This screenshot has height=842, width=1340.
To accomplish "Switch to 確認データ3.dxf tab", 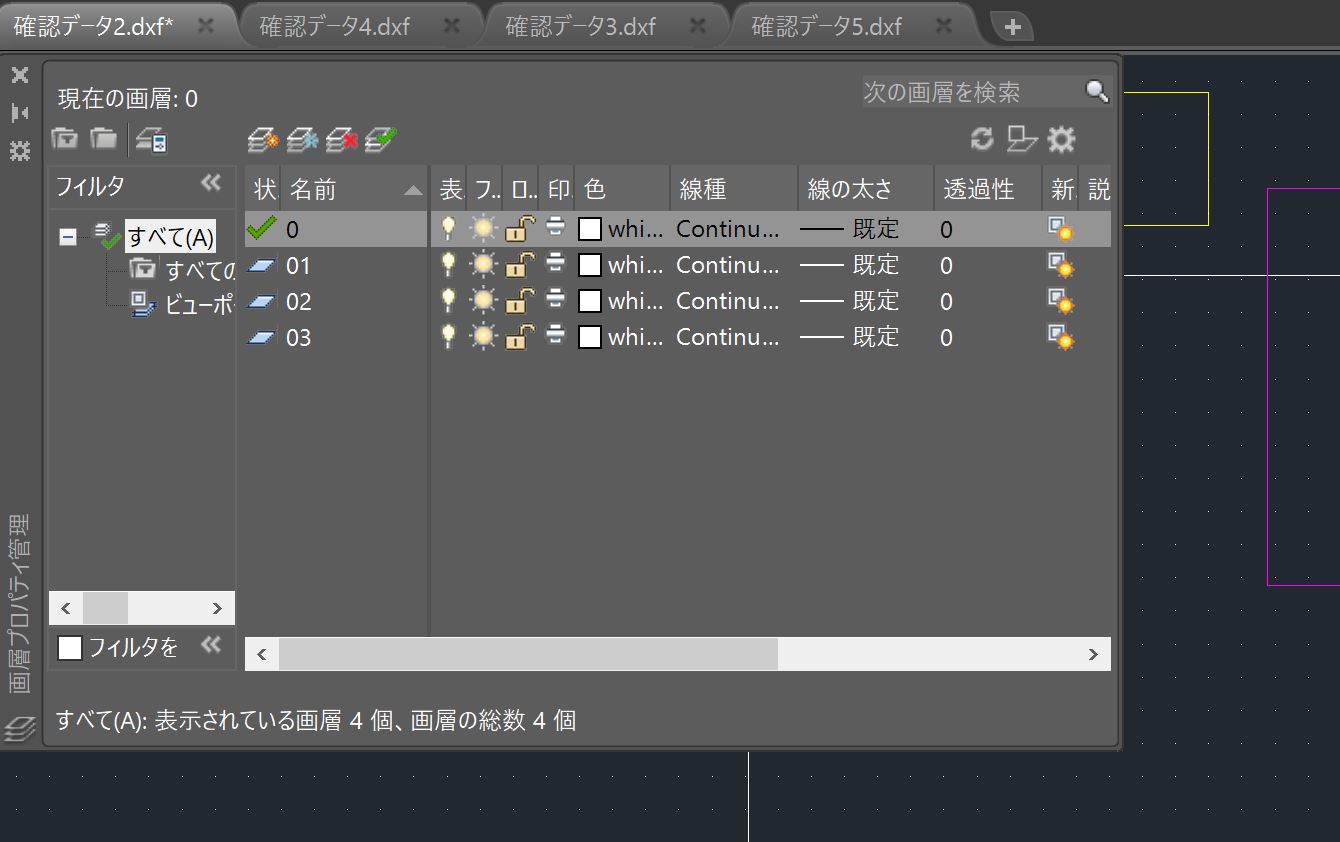I will click(580, 26).
